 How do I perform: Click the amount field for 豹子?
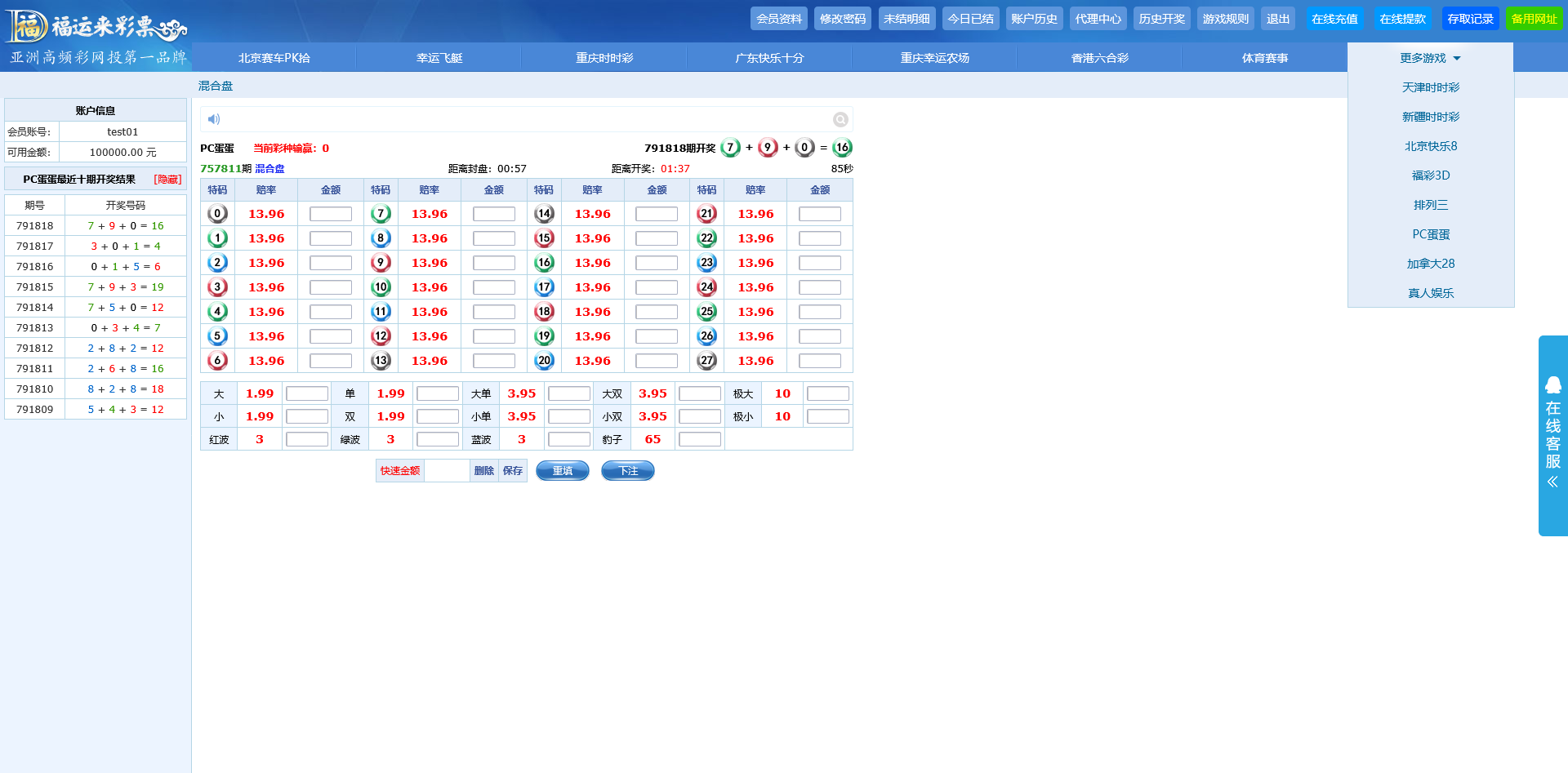pos(699,440)
